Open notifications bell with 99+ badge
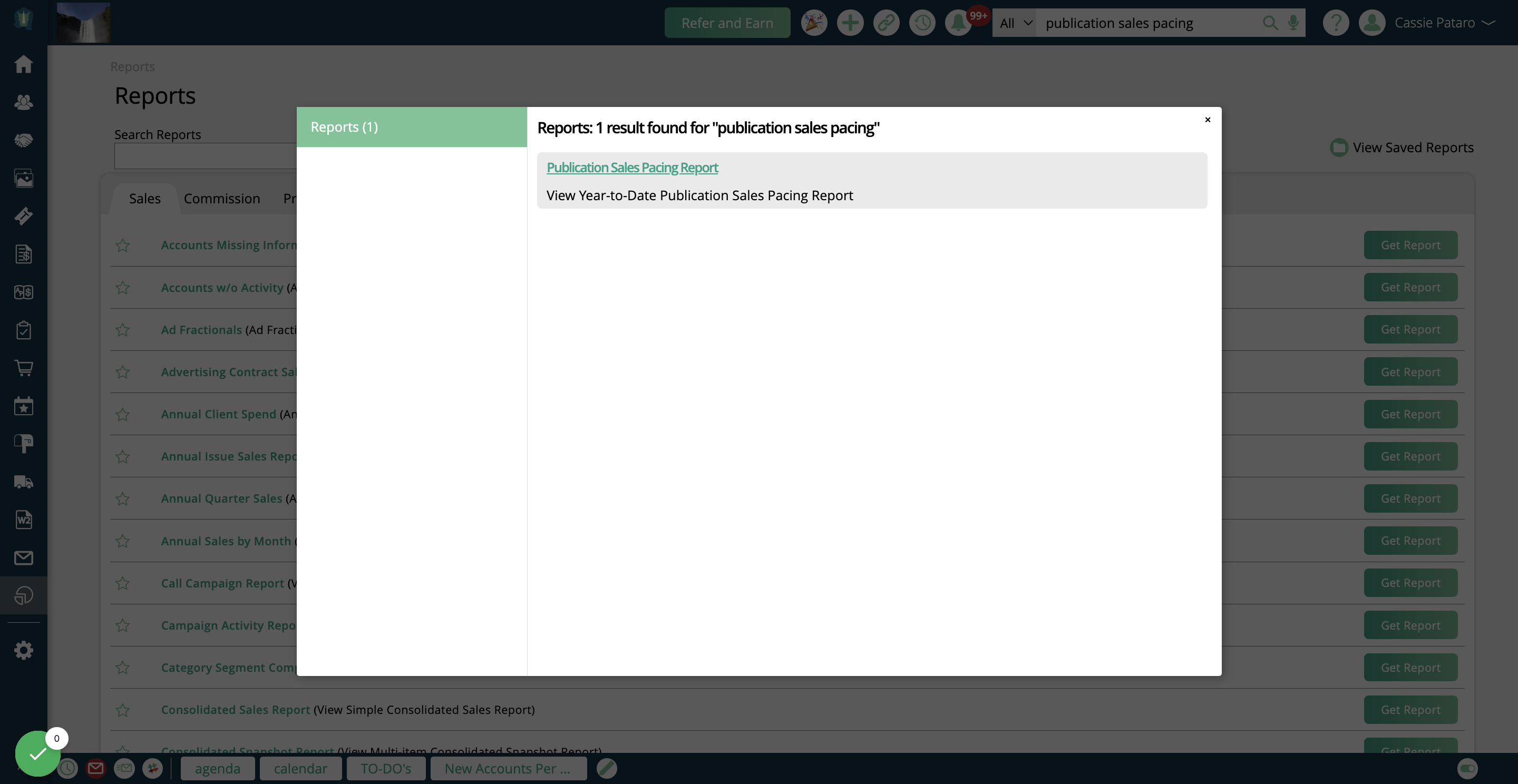 pos(958,23)
